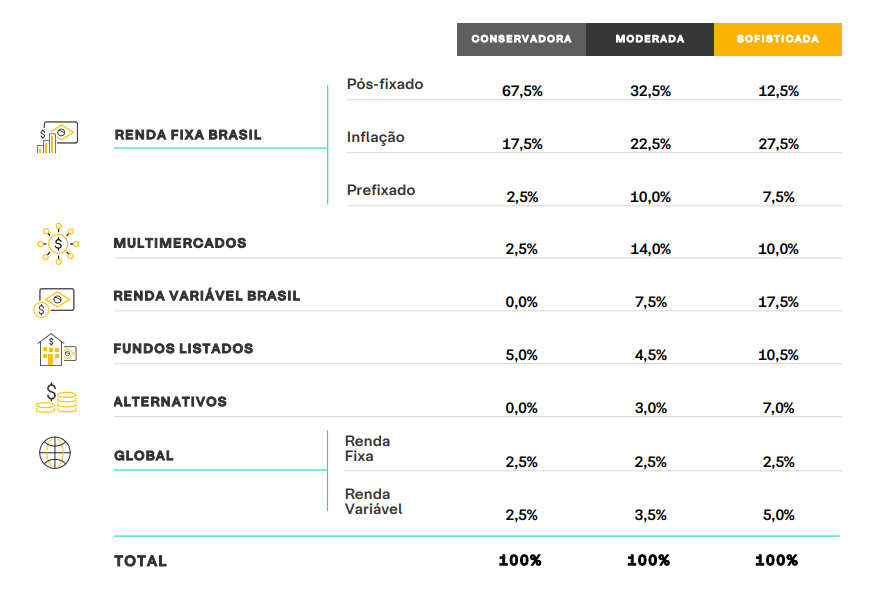Click the Renda Fixa Brasil label
This screenshot has height=609, width=881.
188,135
